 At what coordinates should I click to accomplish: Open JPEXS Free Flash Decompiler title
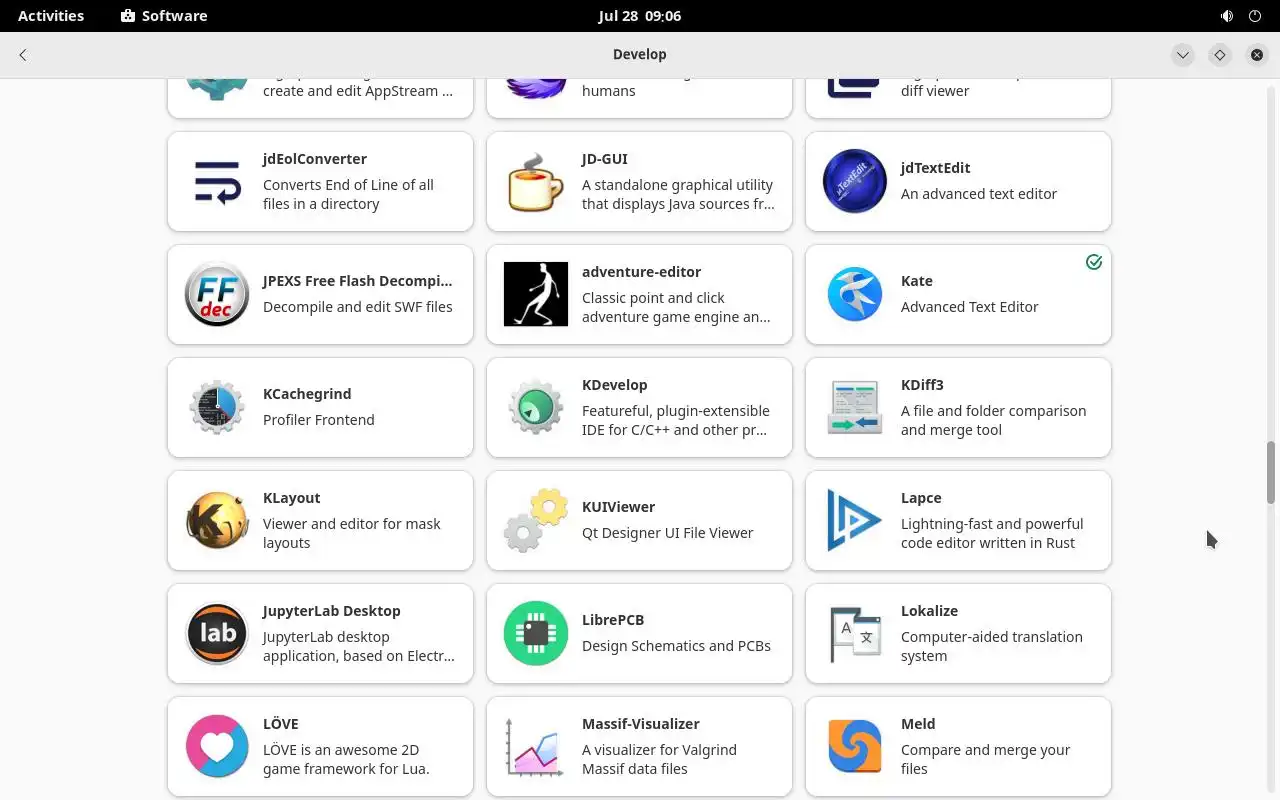(357, 281)
